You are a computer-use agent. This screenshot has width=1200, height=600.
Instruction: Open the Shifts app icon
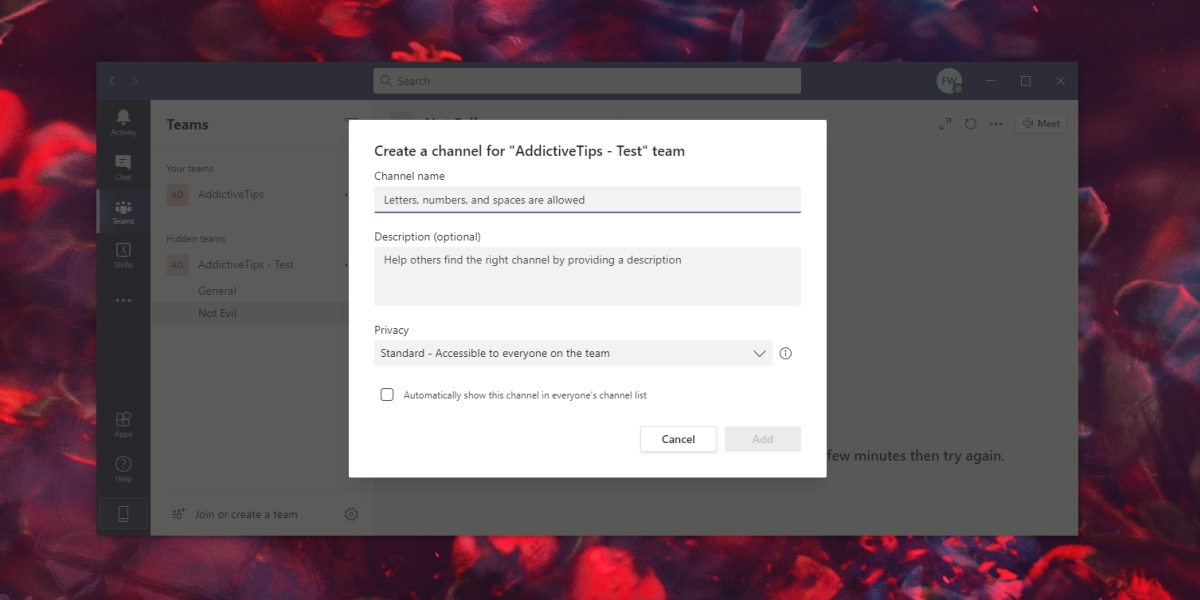pos(123,255)
